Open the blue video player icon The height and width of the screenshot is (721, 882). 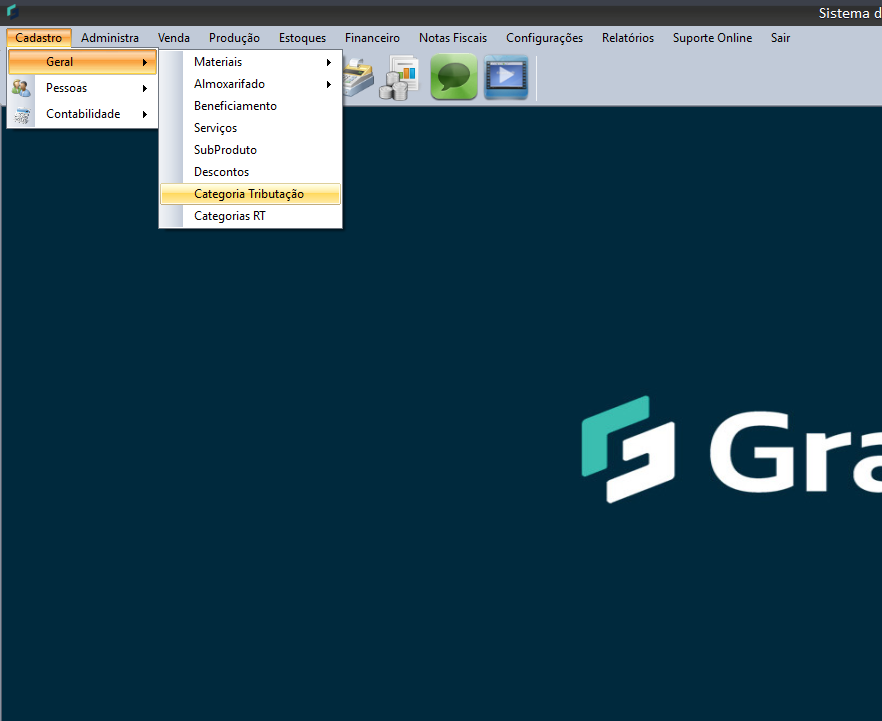(506, 78)
